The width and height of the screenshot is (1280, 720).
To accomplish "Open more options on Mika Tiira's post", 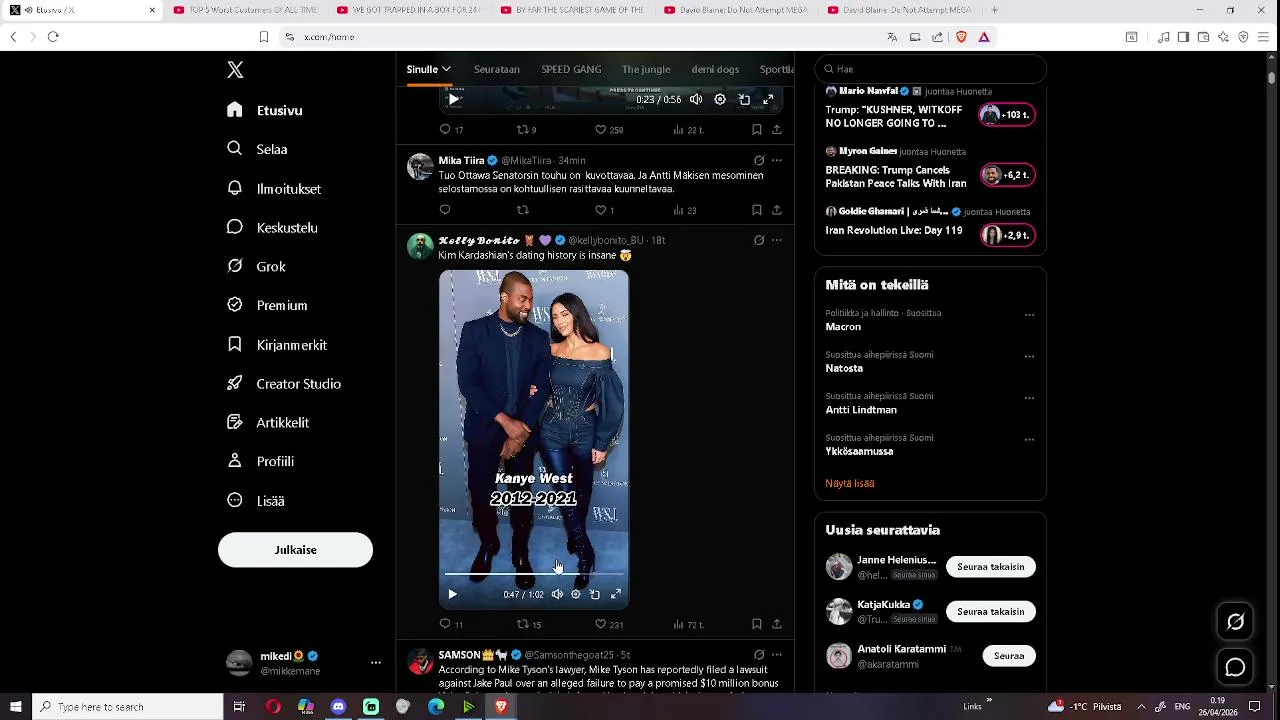I will click(777, 160).
